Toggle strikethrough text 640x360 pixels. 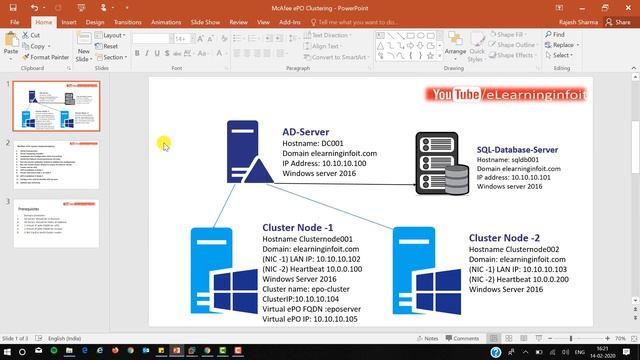177,53
